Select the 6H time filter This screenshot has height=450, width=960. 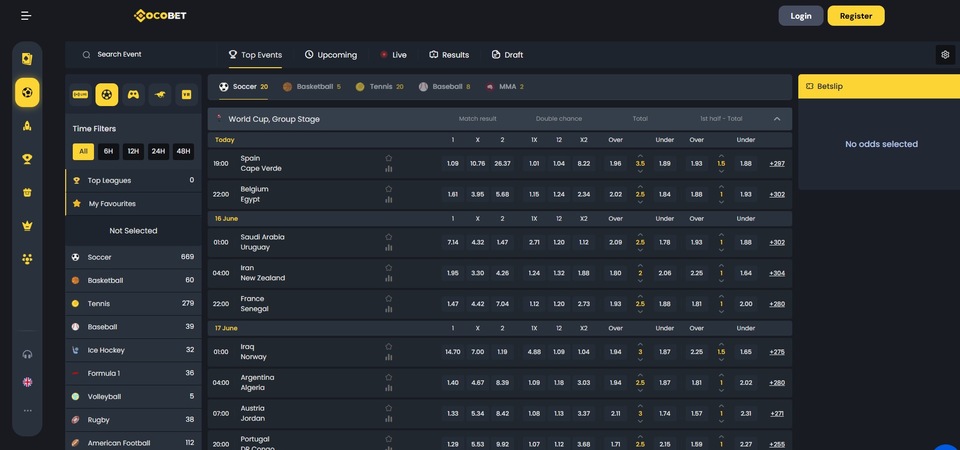[x=108, y=152]
